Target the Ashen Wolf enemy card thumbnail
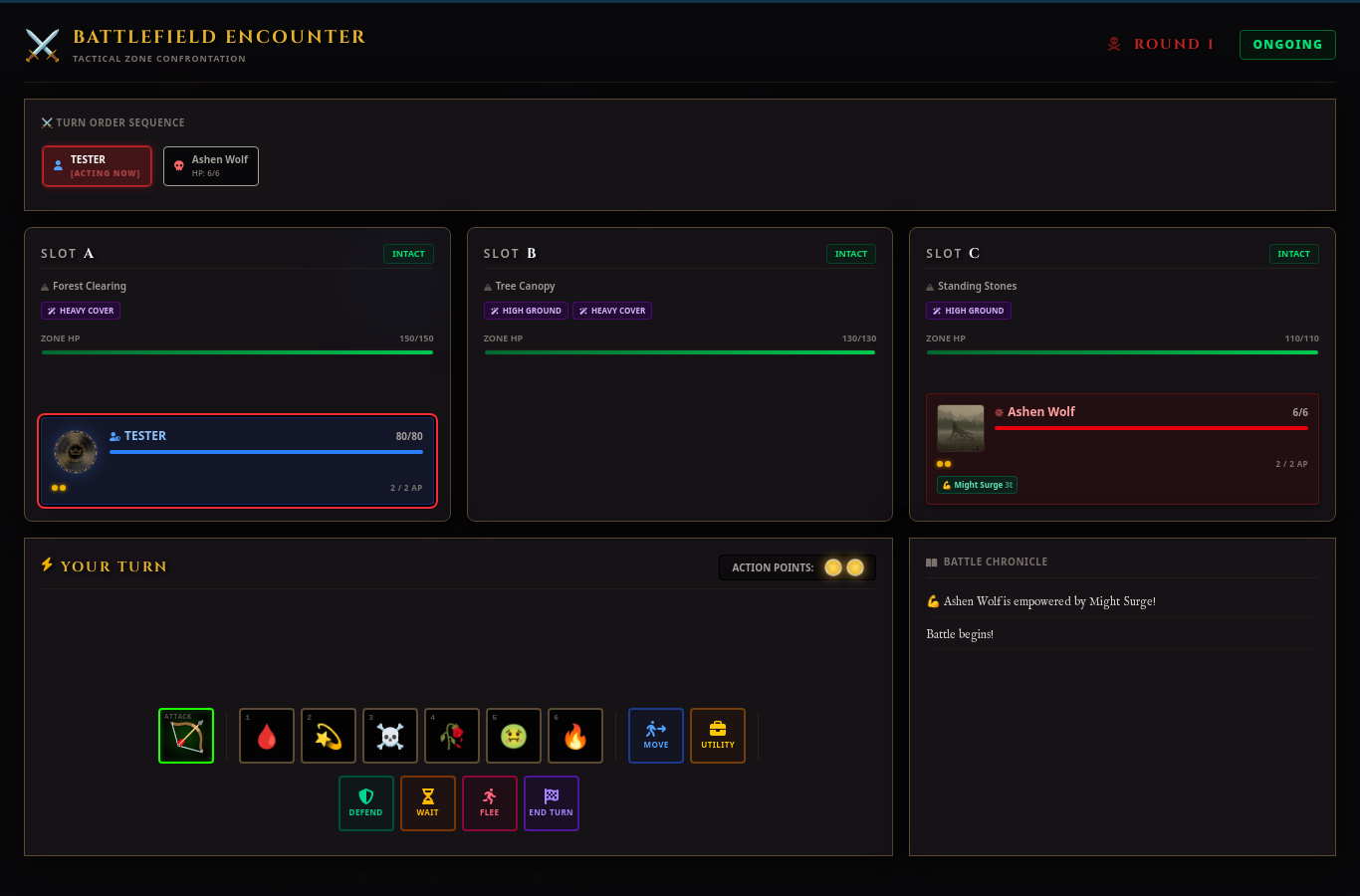 coord(961,428)
